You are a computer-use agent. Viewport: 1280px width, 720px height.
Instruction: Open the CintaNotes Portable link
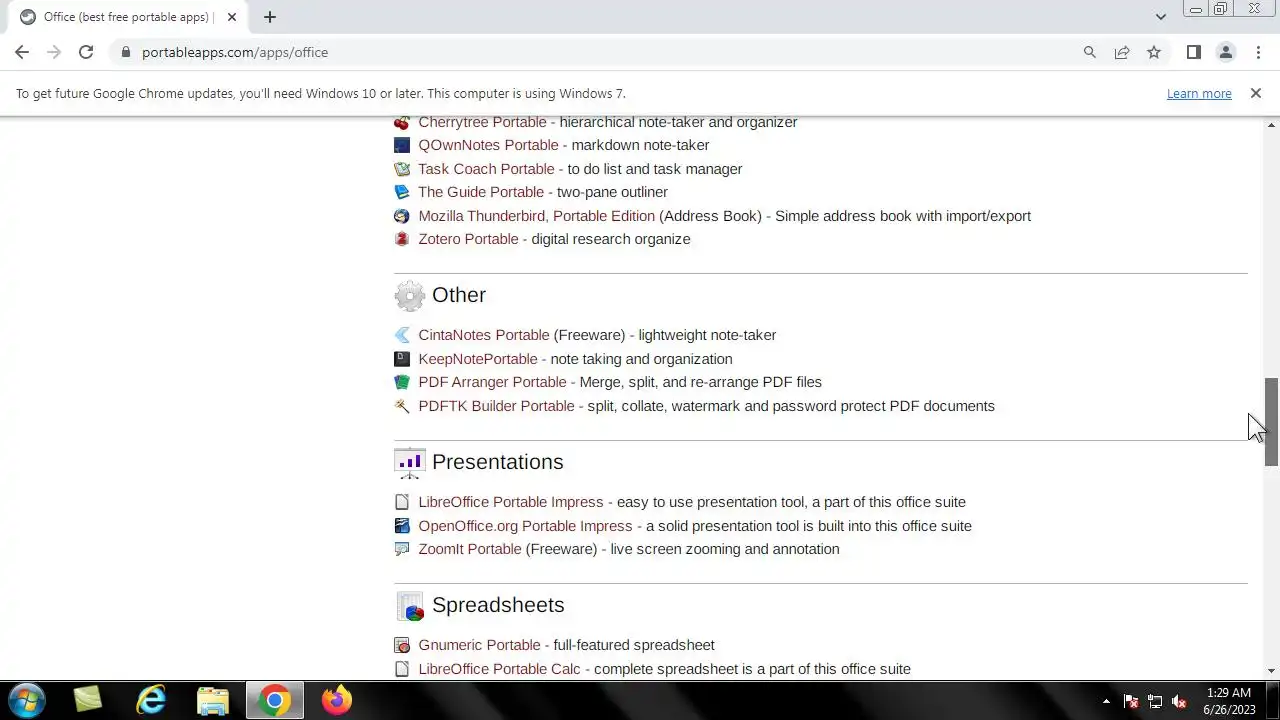coord(484,335)
